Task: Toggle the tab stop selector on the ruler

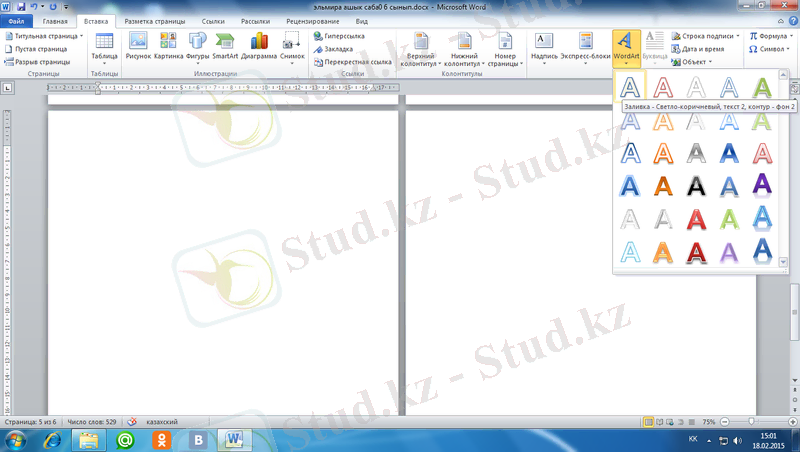Action: (7, 89)
